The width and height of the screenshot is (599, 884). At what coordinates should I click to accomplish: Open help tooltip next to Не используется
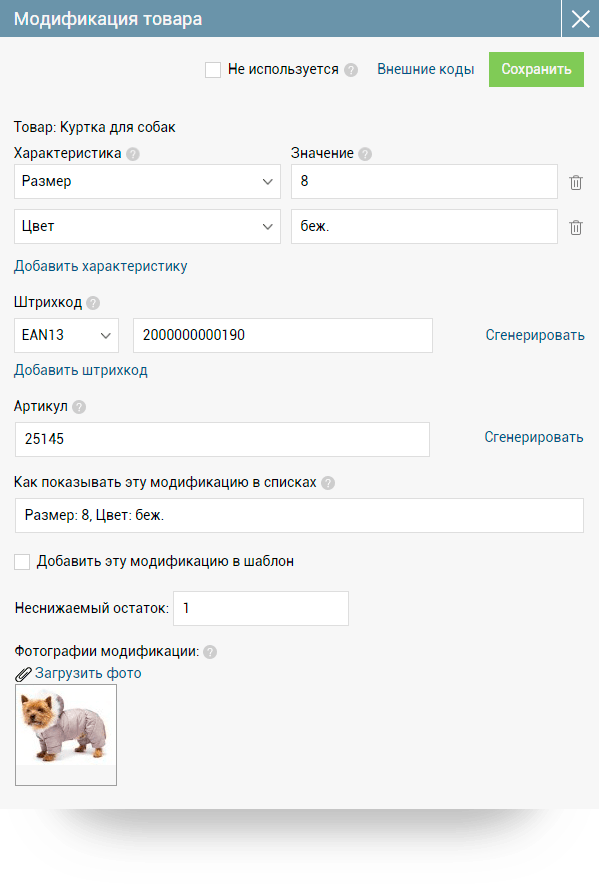pos(349,69)
